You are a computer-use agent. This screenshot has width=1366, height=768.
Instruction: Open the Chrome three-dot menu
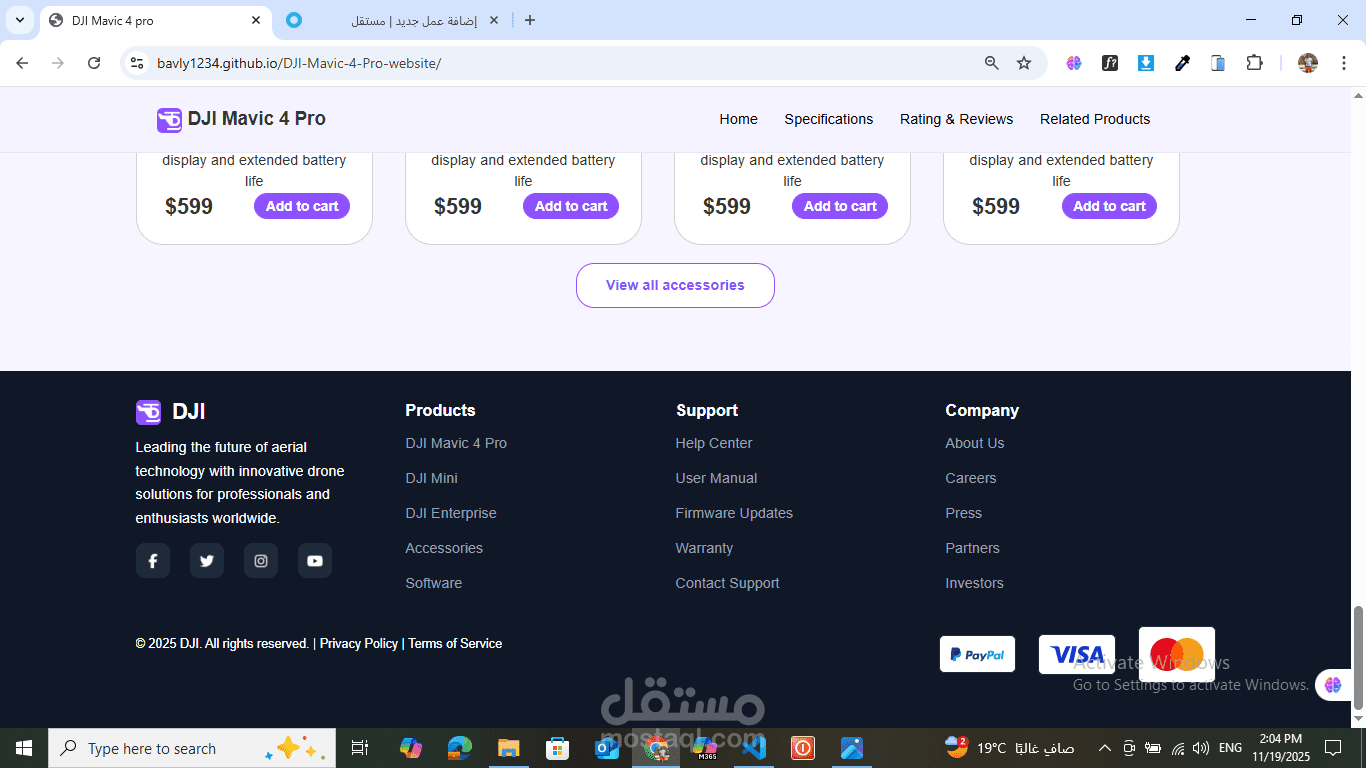1342,63
